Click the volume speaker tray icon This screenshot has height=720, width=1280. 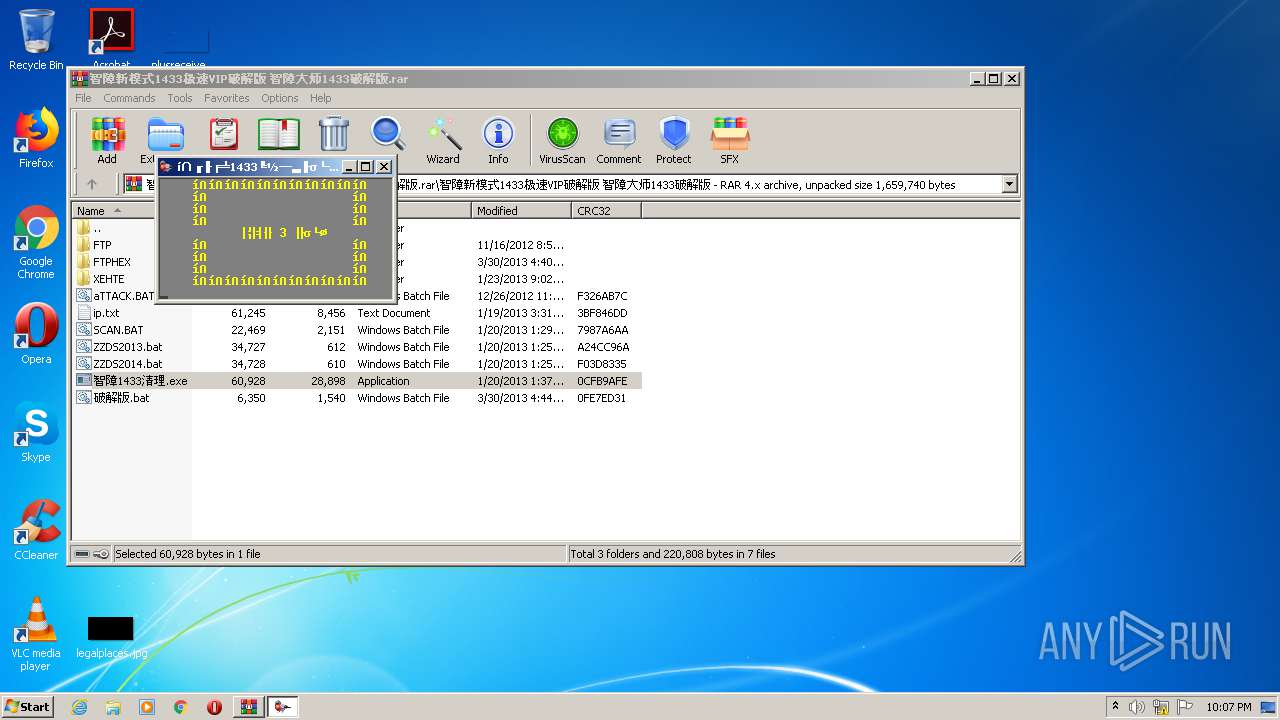(1137, 707)
